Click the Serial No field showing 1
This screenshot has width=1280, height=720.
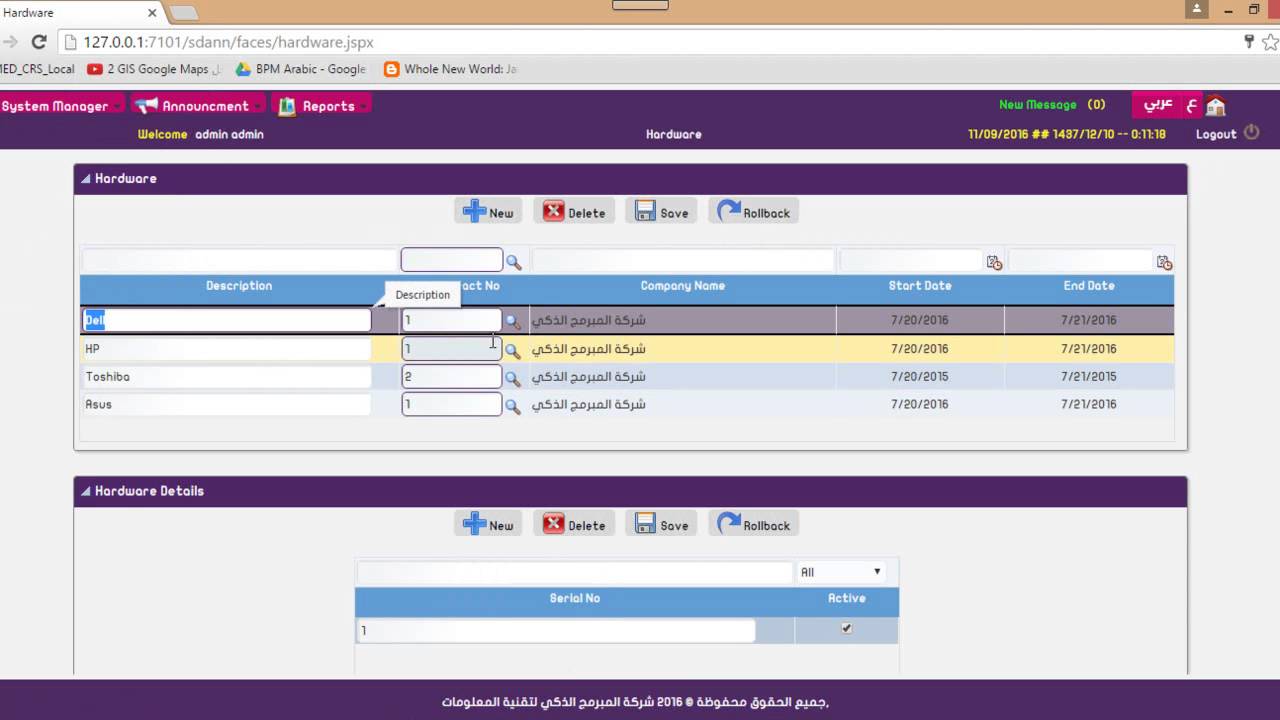coord(556,630)
